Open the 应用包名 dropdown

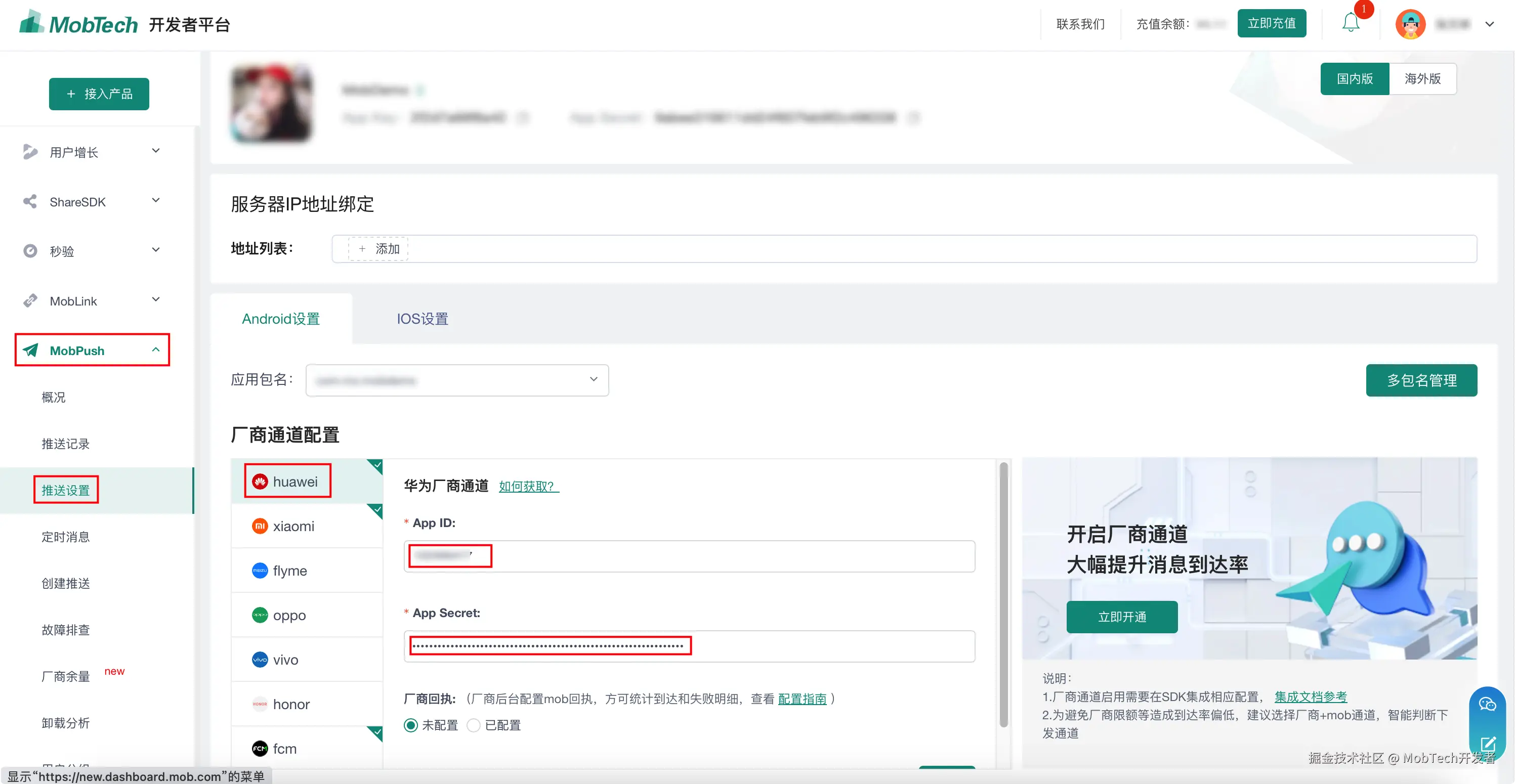tap(457, 380)
